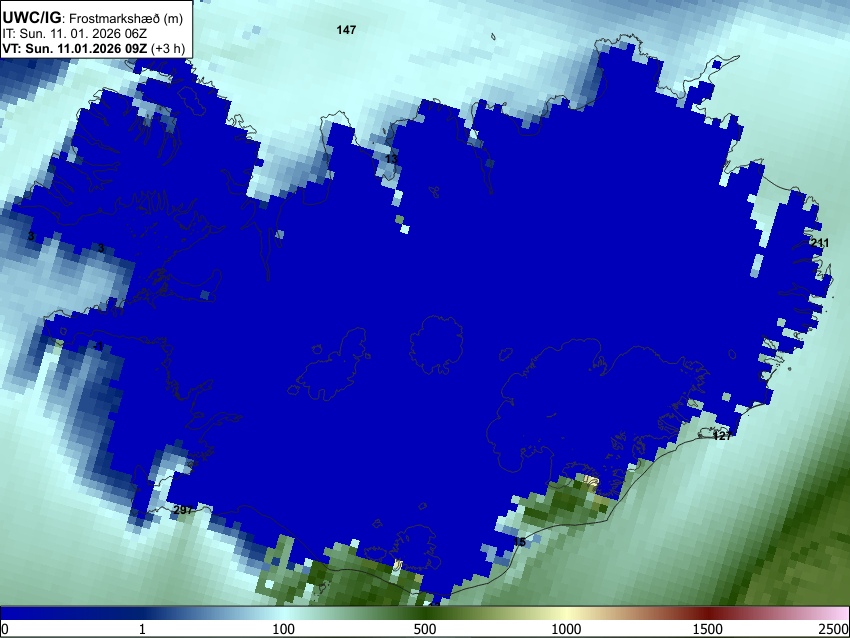
Task: Click the map value label '127'
Action: click(x=722, y=436)
